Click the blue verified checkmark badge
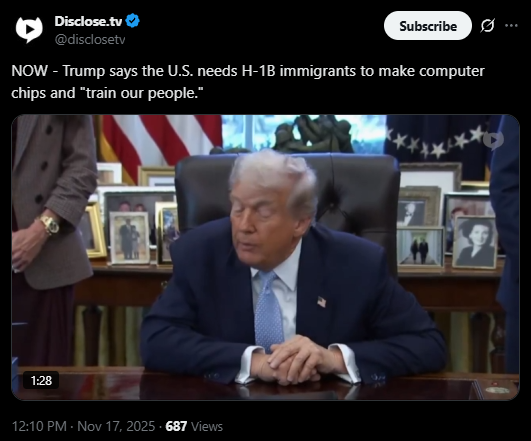This screenshot has width=531, height=441. [x=132, y=21]
